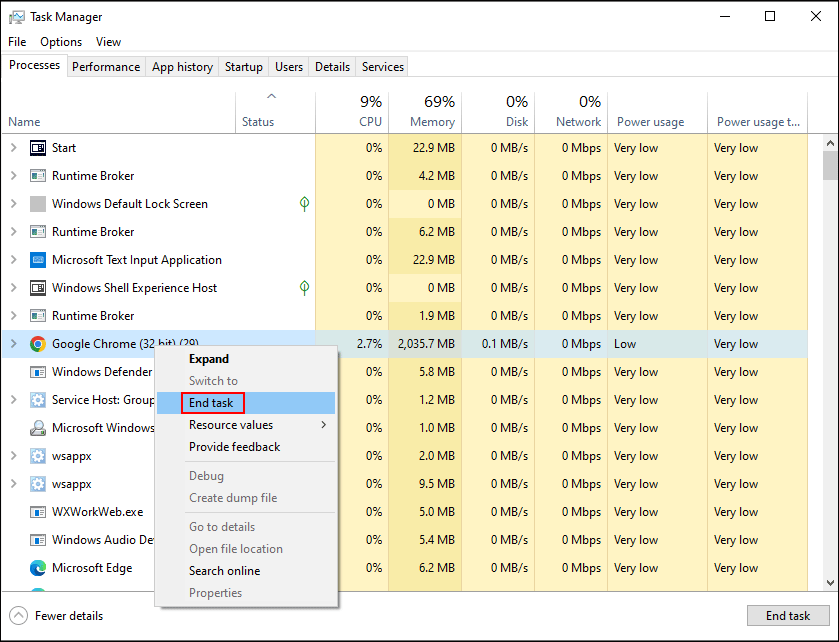839x642 pixels.
Task: Switch to the App history tab
Action: click(182, 67)
